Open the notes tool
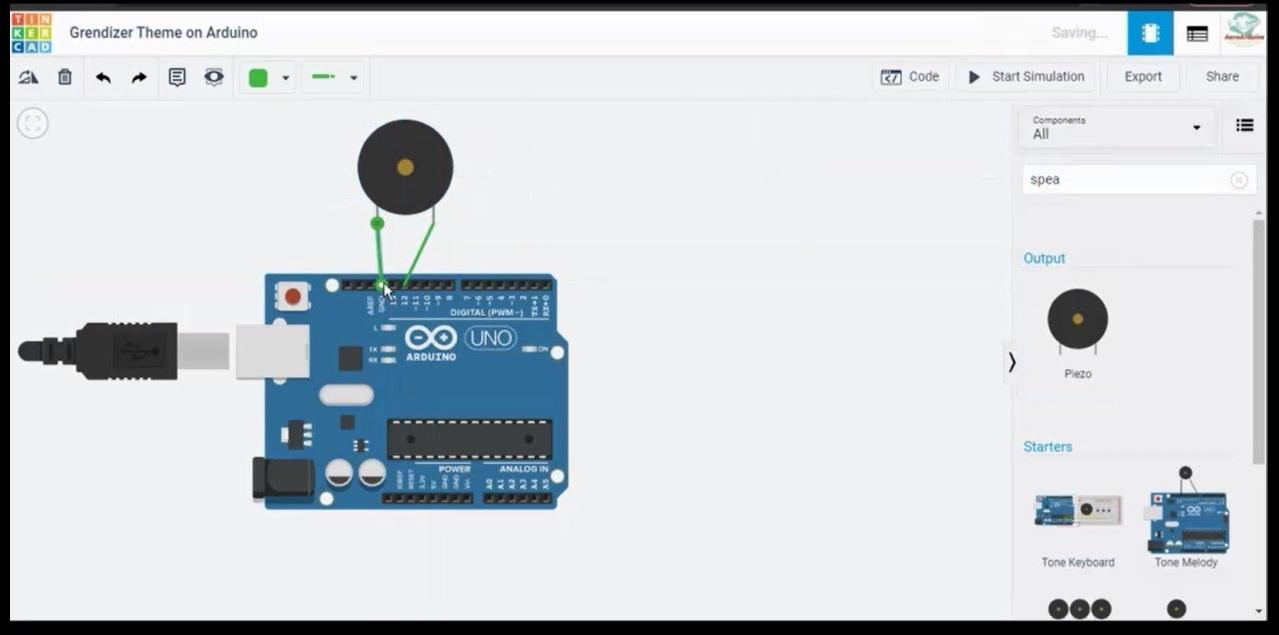The height and width of the screenshot is (635, 1279). coord(177,77)
